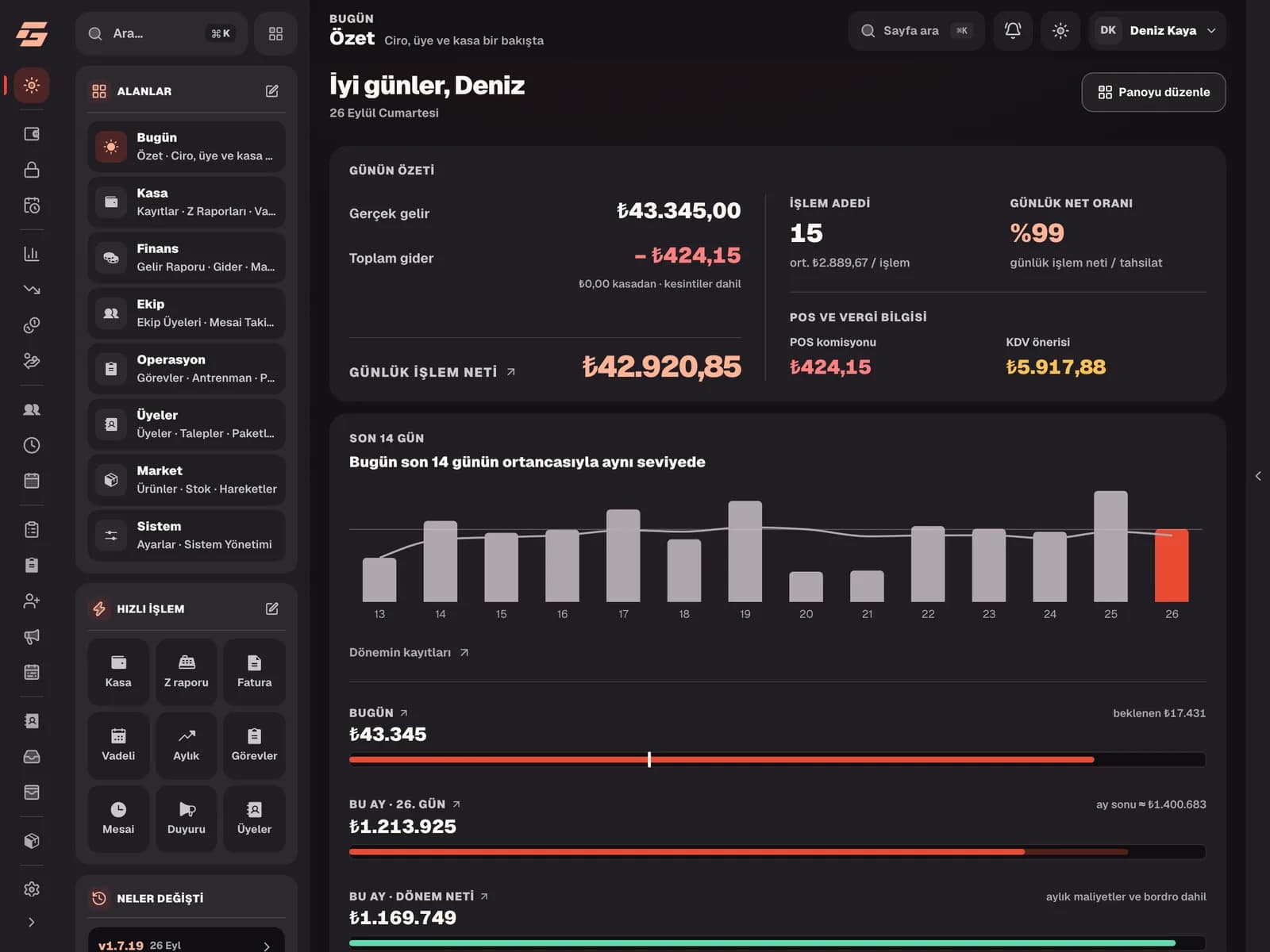This screenshot has height=952, width=1270.
Task: Click the Üyeler quick action tile
Action: [255, 819]
